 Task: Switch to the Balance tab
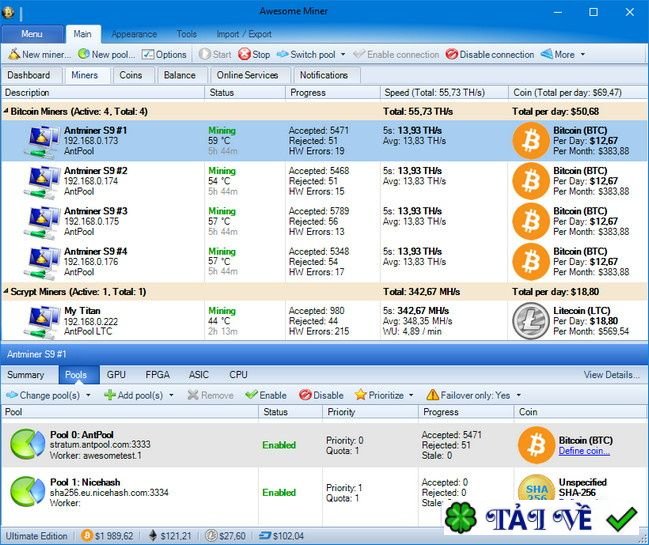pyautogui.click(x=180, y=75)
